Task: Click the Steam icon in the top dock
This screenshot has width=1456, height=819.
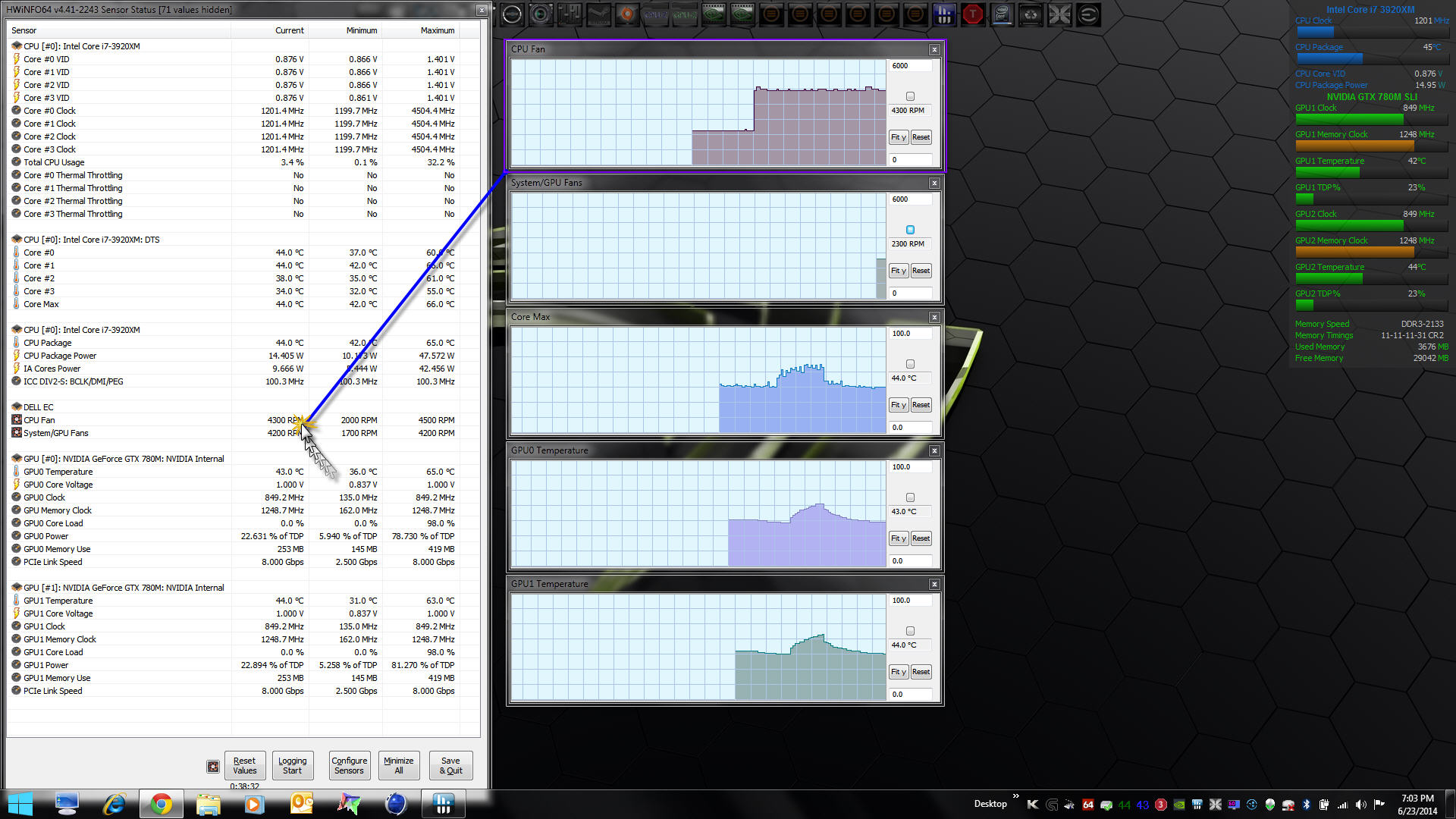Action: [x=598, y=14]
